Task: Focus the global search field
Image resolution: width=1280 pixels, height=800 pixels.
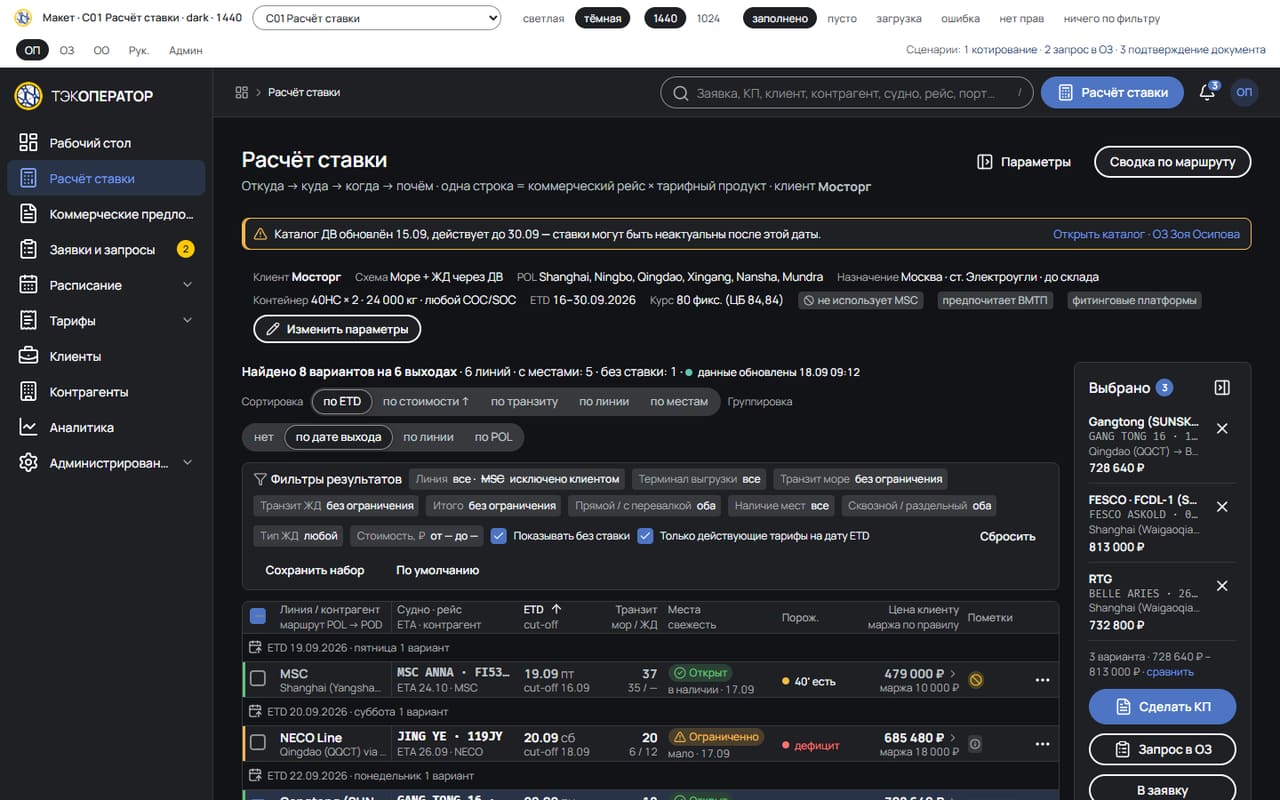Action: pyautogui.click(x=846, y=92)
